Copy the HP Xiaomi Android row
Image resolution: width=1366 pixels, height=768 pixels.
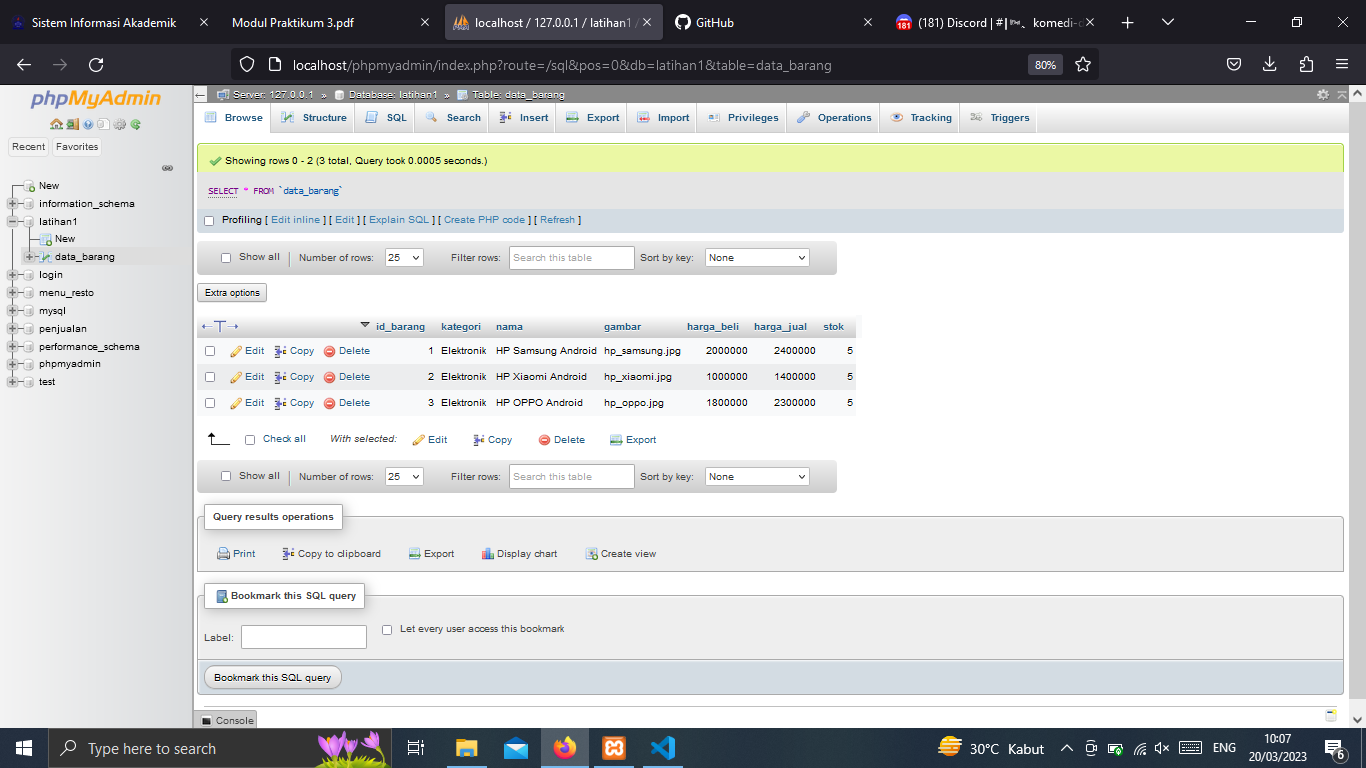294,377
